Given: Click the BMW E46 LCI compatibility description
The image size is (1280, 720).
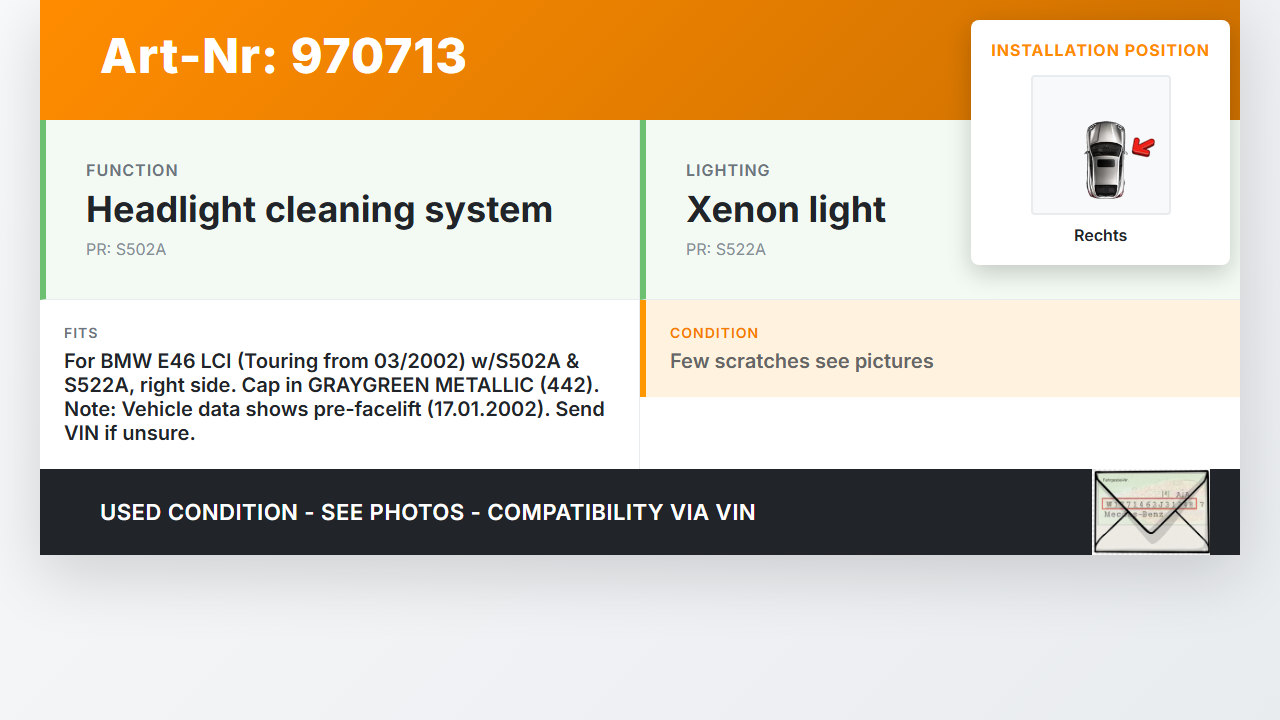Looking at the screenshot, I should (334, 397).
